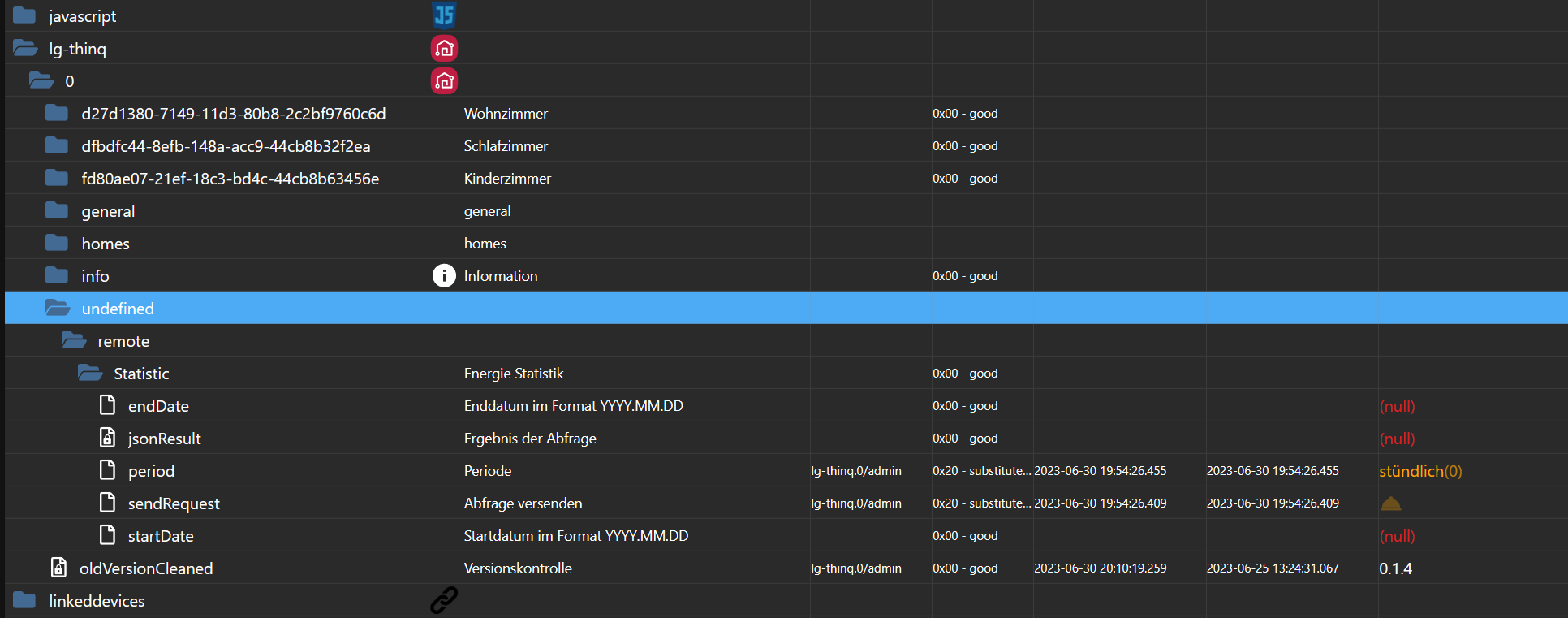The image size is (1568, 618).
Task: Expand the info folder
Action: click(x=57, y=275)
